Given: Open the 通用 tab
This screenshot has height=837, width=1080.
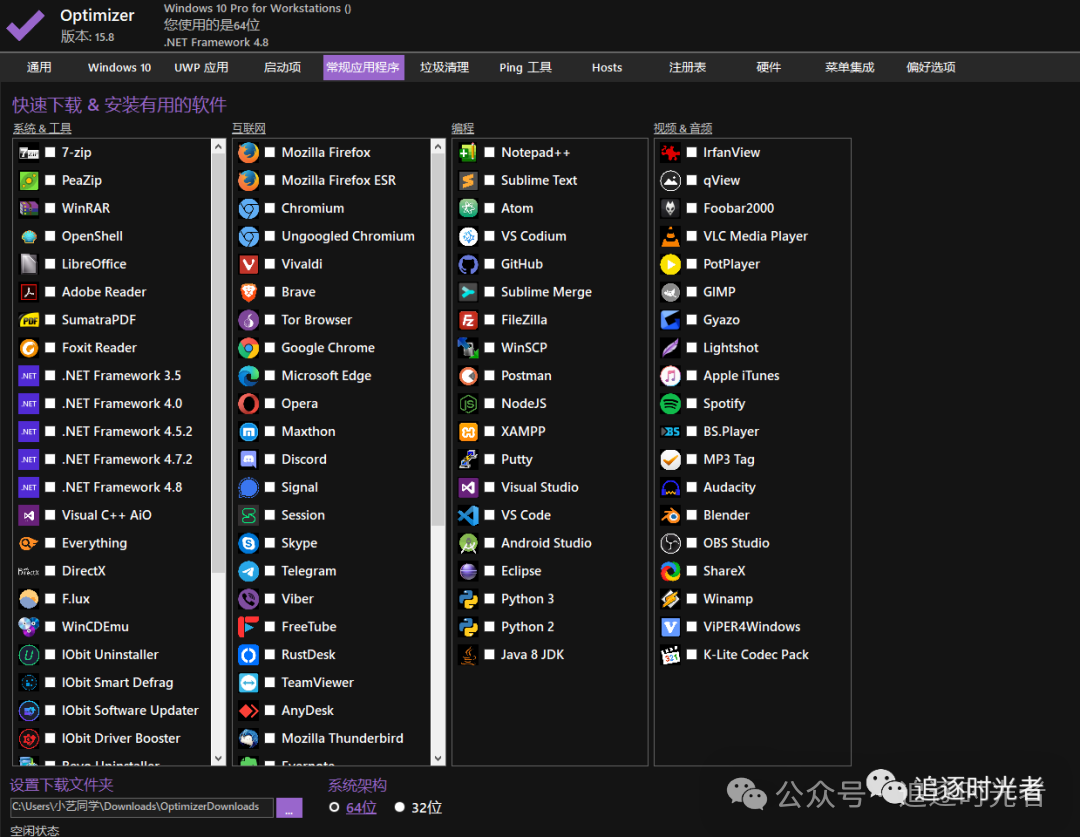Looking at the screenshot, I should (39, 68).
